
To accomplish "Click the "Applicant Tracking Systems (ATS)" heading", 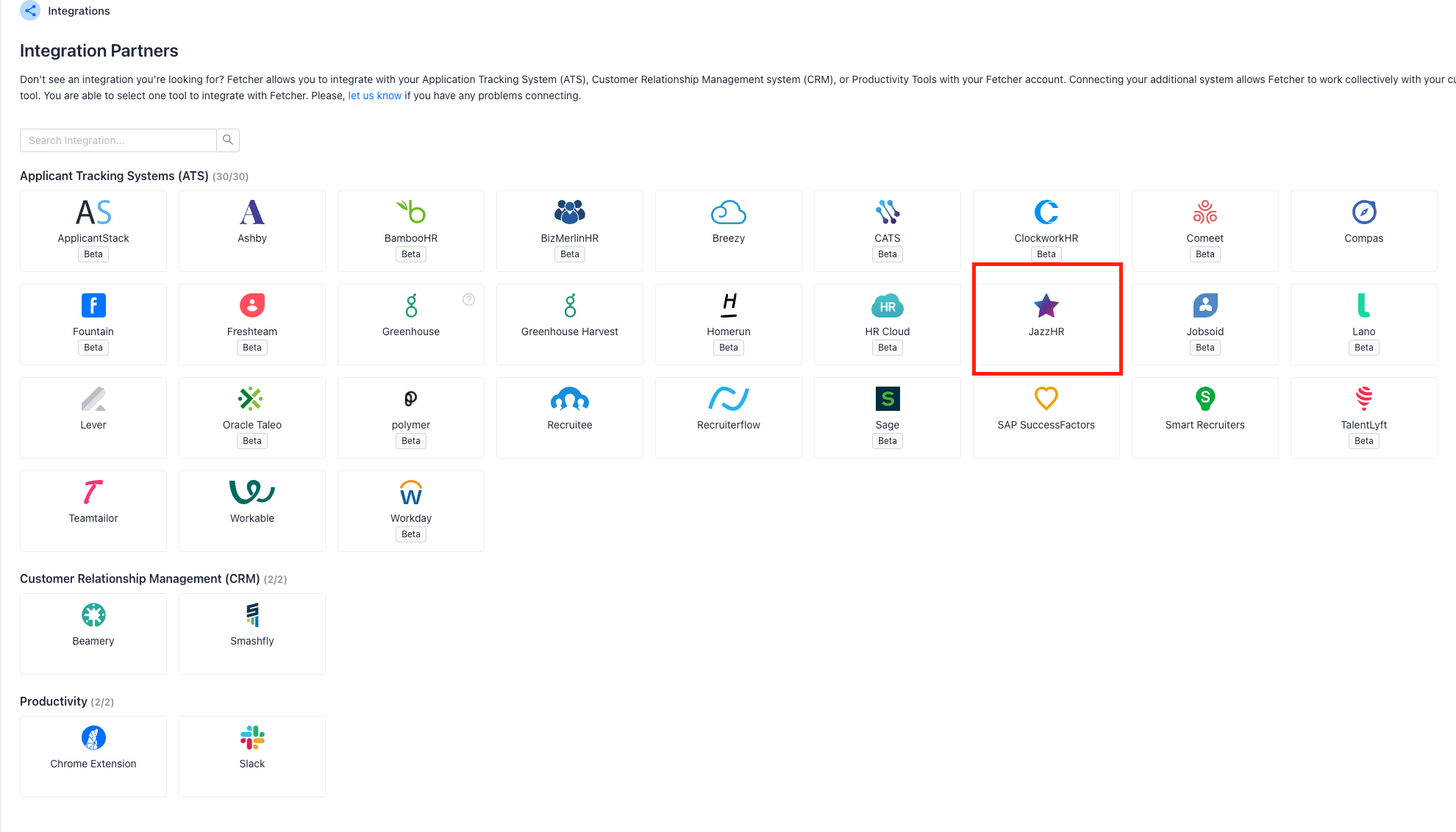I will (114, 176).
